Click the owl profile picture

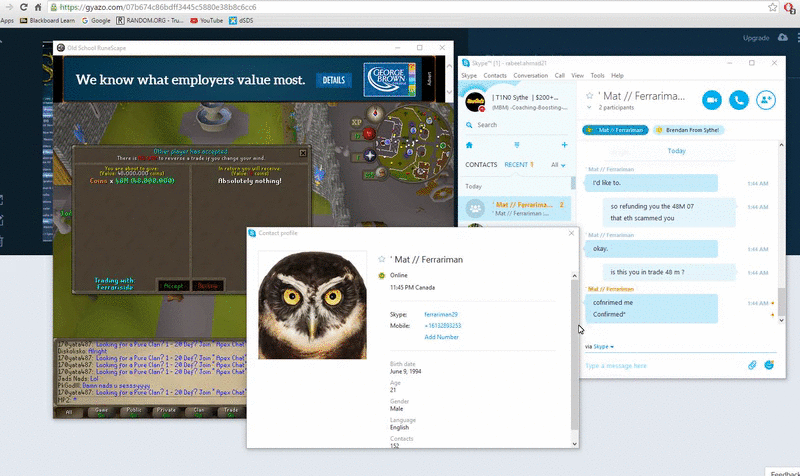pos(312,305)
